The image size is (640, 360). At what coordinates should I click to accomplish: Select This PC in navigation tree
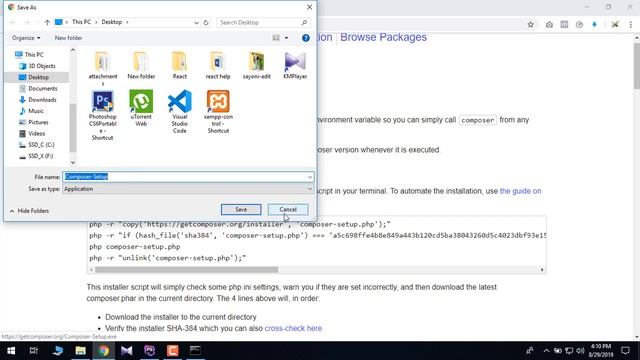pyautogui.click(x=29, y=55)
